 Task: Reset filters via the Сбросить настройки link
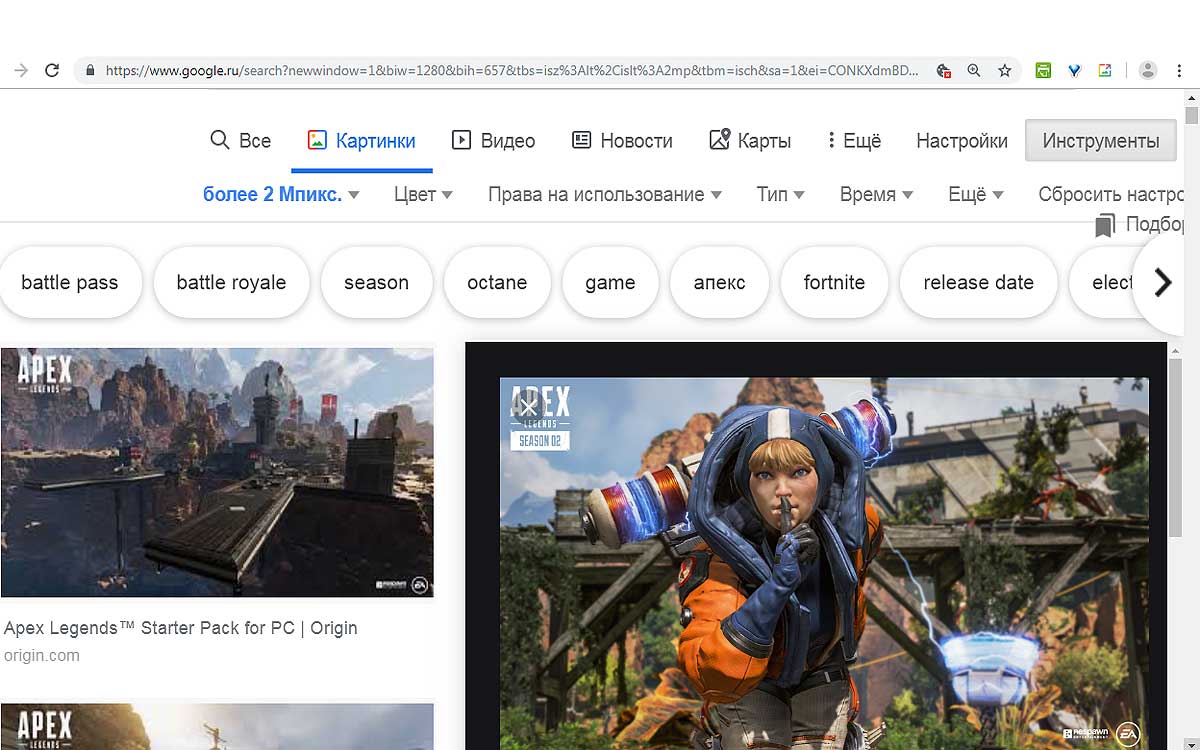pos(1110,195)
